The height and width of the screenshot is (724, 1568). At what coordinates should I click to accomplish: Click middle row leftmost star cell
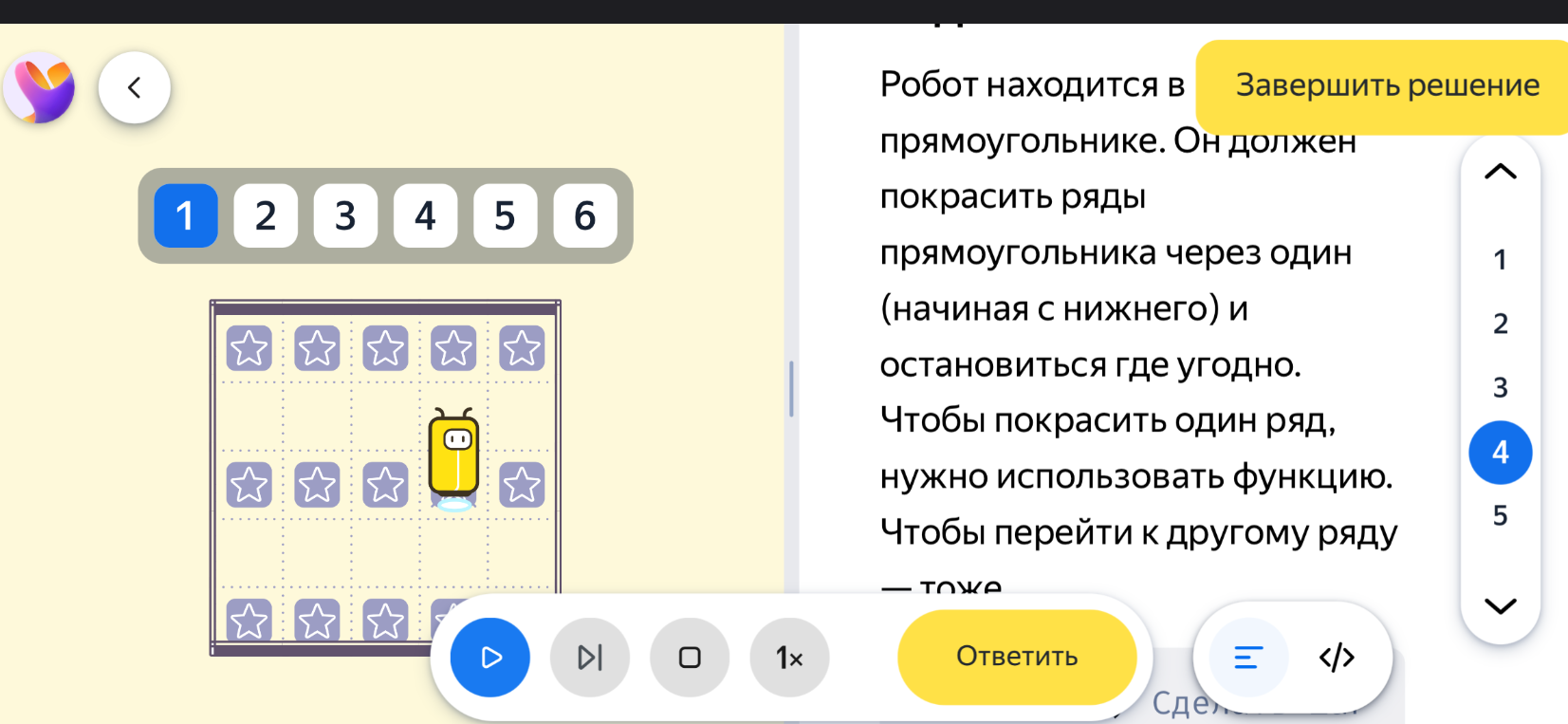click(249, 485)
